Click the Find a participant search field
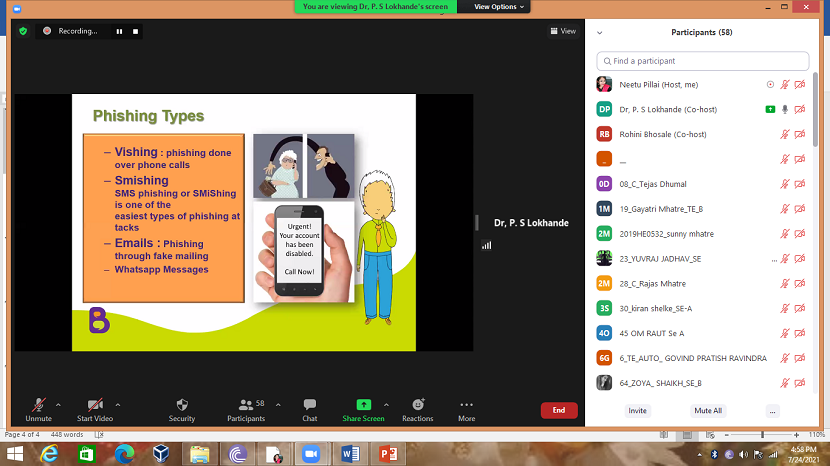The height and width of the screenshot is (466, 830). click(702, 61)
